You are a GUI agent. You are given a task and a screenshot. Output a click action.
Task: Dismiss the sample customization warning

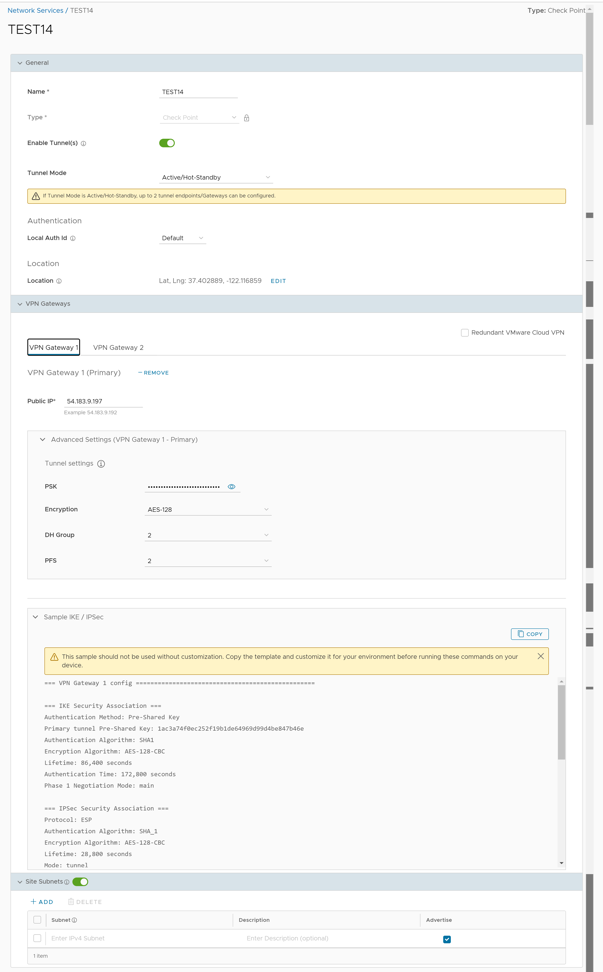[540, 657]
